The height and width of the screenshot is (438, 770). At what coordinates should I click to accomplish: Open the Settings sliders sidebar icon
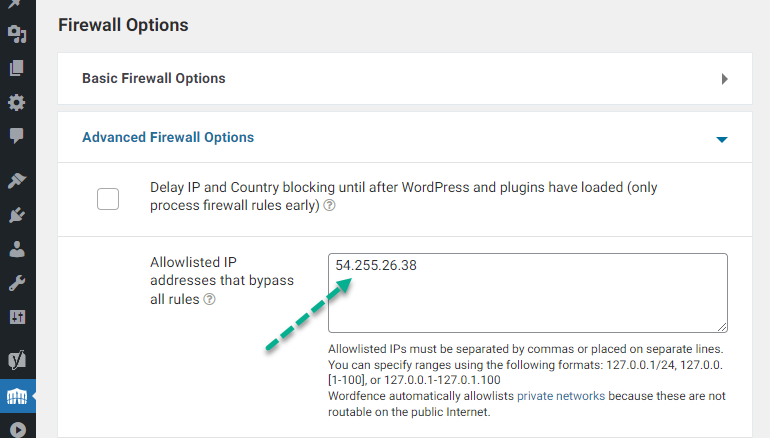click(x=17, y=317)
